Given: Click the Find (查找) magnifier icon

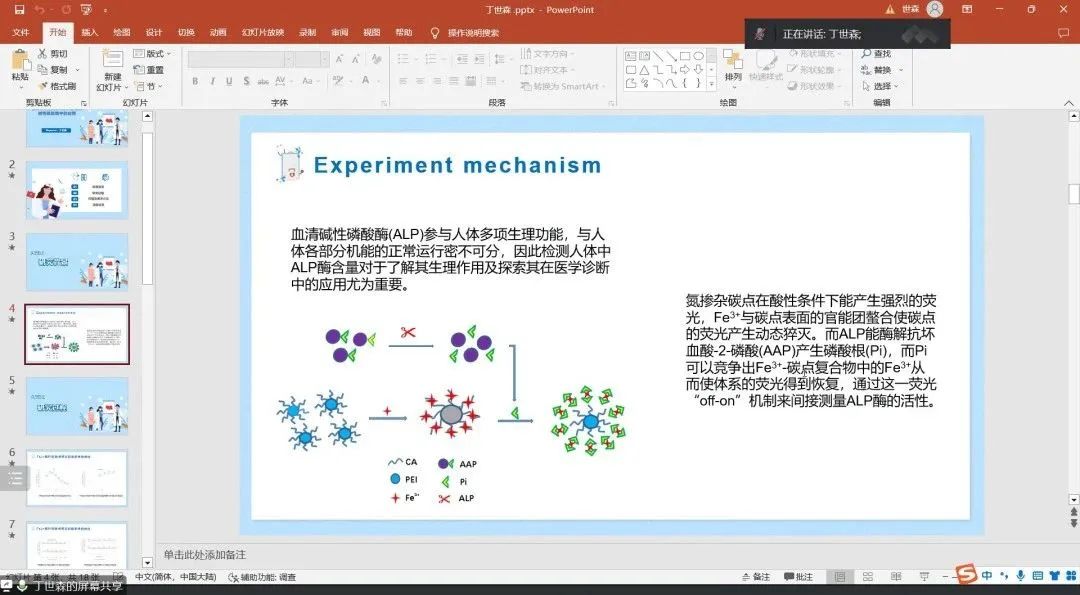Looking at the screenshot, I should tap(864, 54).
